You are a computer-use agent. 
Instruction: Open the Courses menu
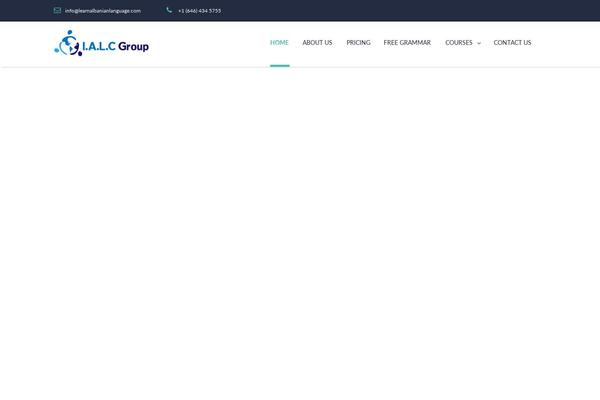[x=459, y=42]
